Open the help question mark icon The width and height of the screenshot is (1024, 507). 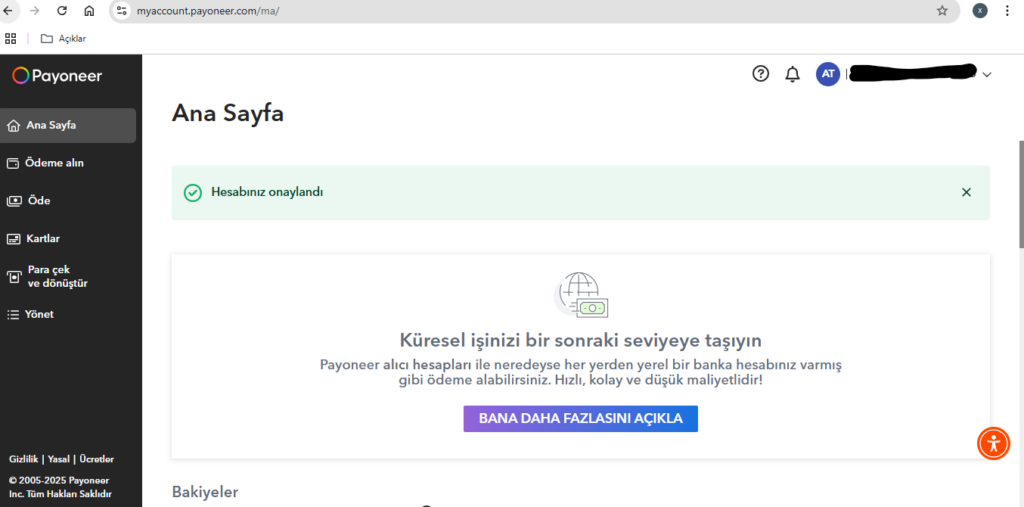tap(761, 74)
